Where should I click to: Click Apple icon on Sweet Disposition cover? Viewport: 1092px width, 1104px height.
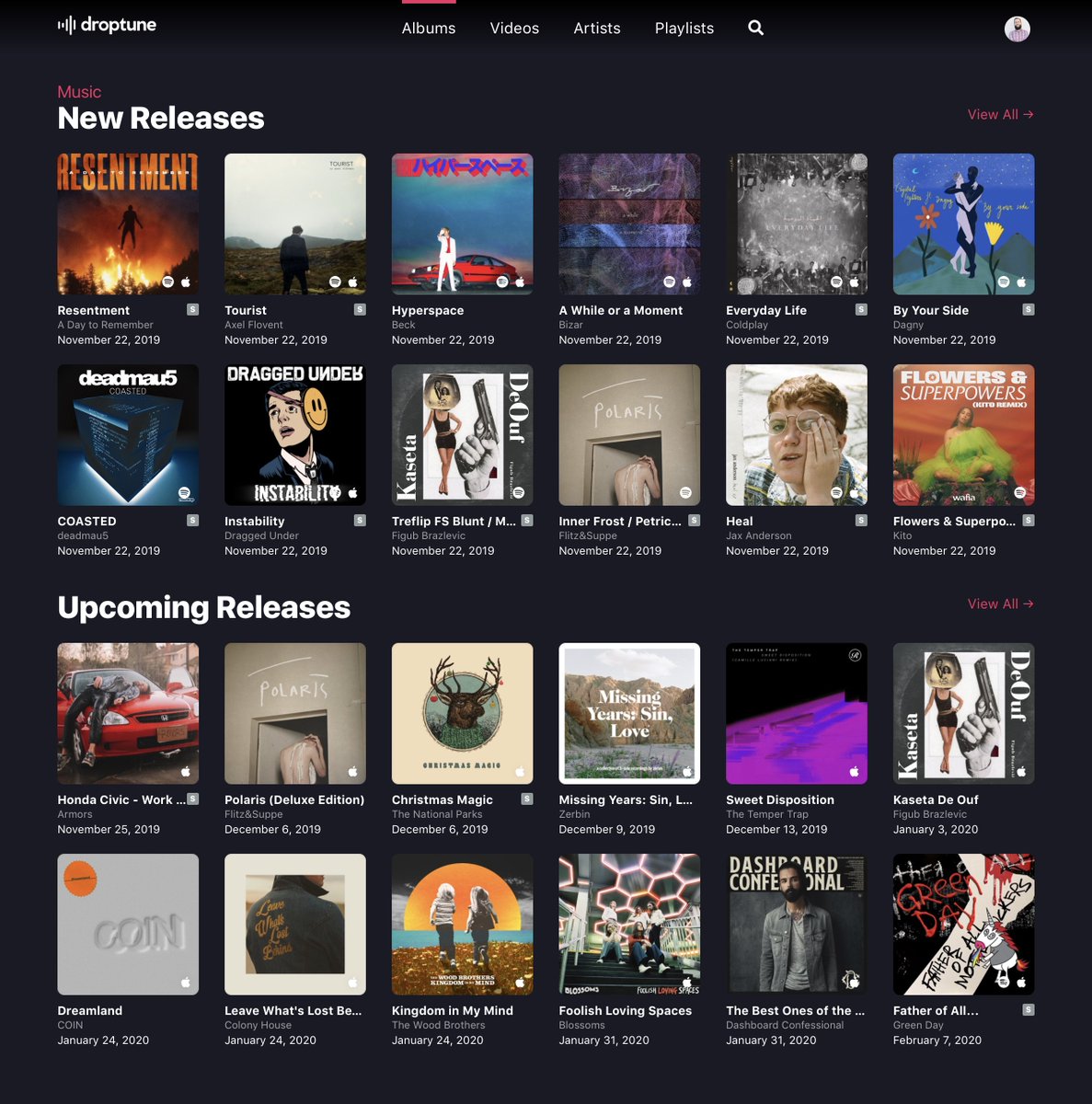pos(854,771)
